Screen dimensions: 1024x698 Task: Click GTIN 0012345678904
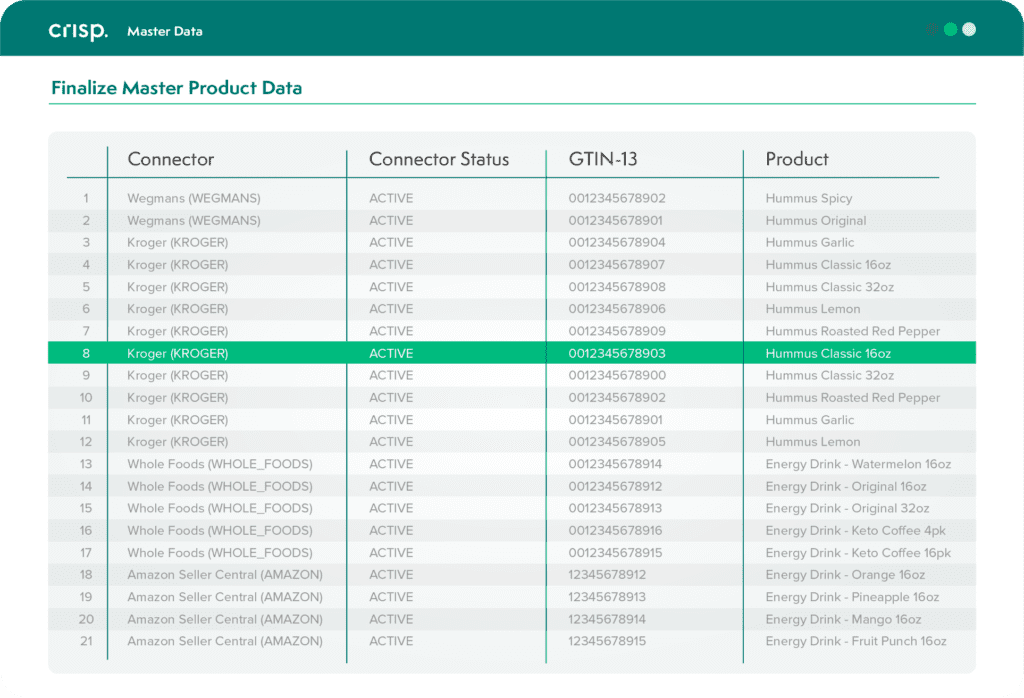[616, 242]
